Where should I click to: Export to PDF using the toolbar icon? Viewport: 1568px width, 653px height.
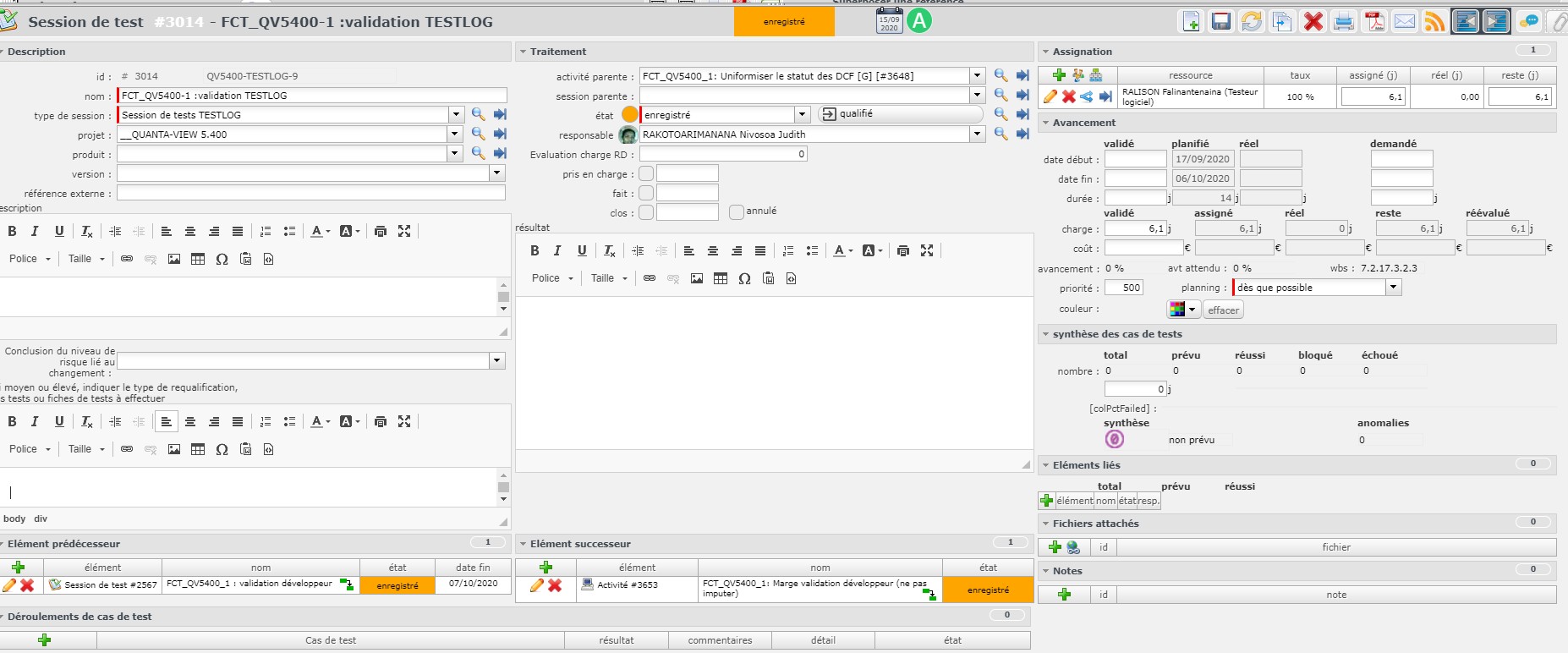pyautogui.click(x=1374, y=22)
